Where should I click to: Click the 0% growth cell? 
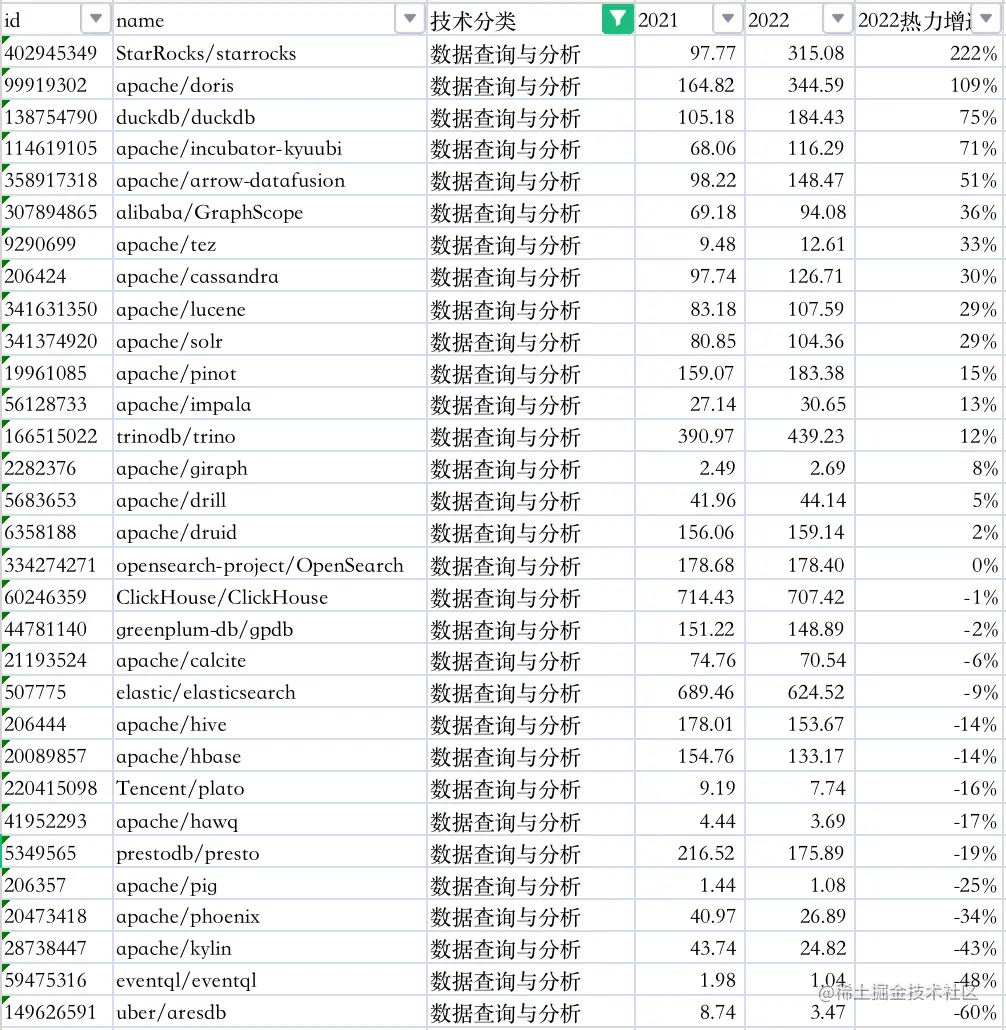pyautogui.click(x=928, y=565)
